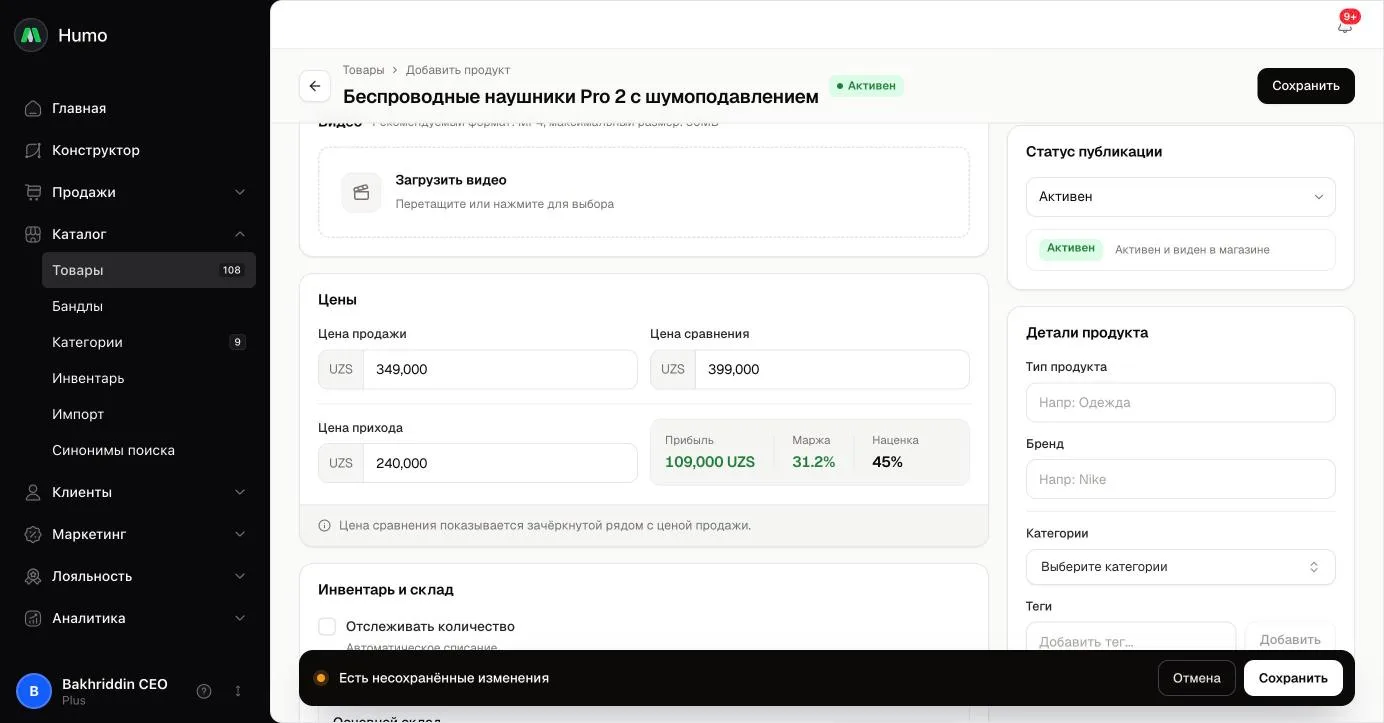Screen dimensions: 1384x723
Task: Open account options menu icon
Action: pos(238,691)
